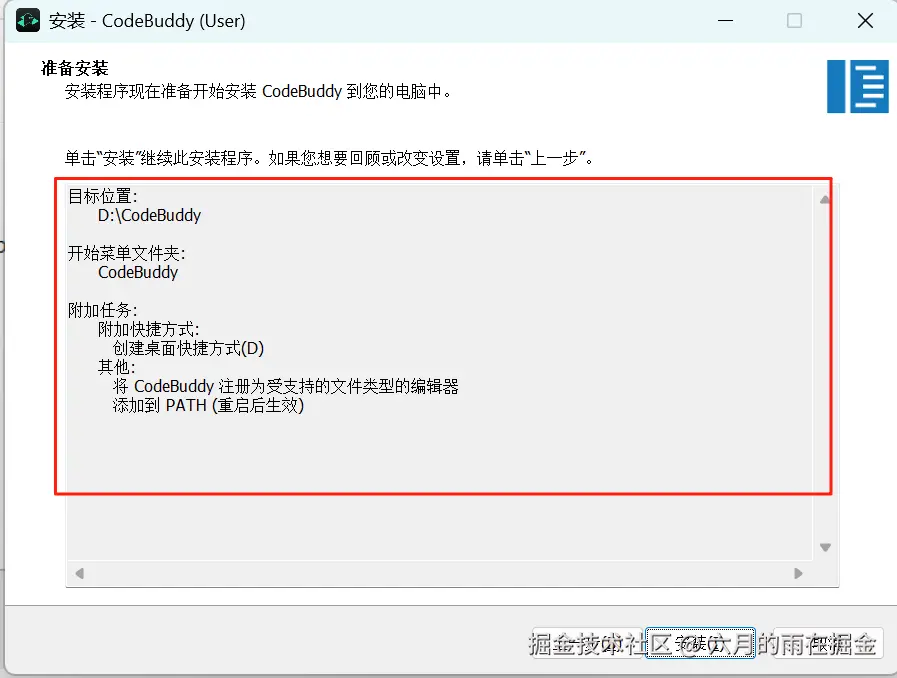Go back with the 上一步 button

pyautogui.click(x=587, y=644)
